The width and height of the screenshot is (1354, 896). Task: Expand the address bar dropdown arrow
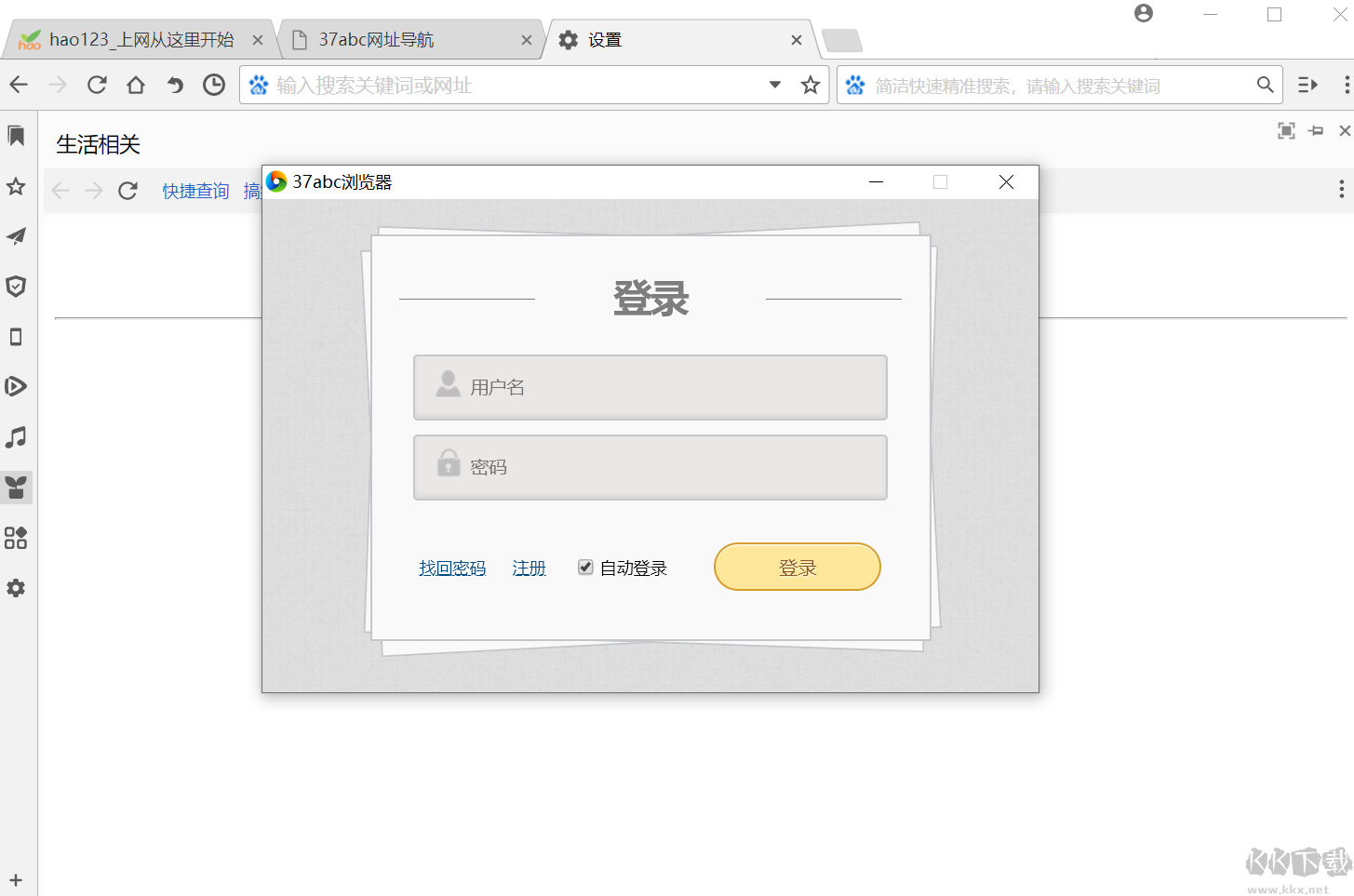[775, 85]
